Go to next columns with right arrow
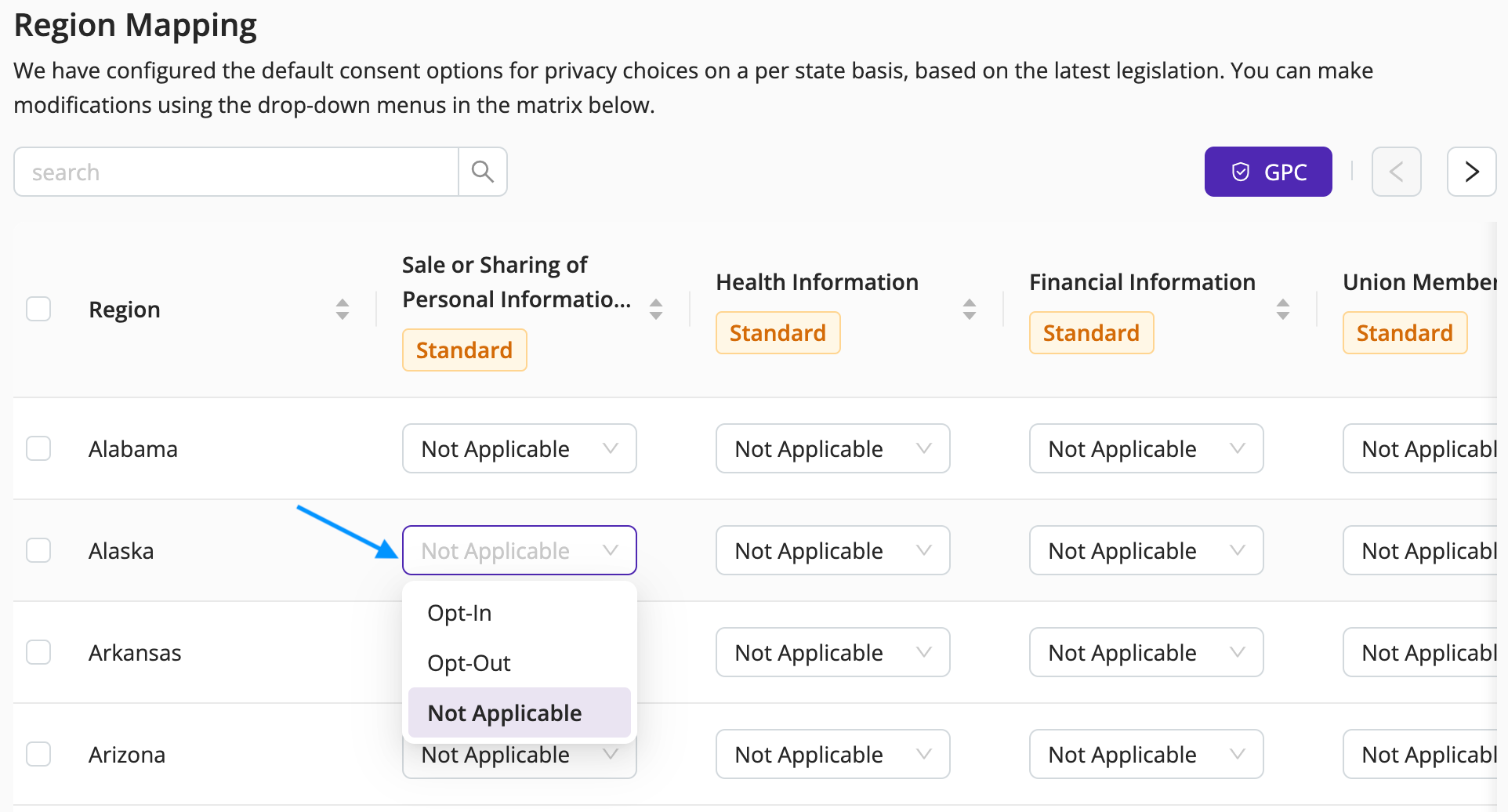Image resolution: width=1508 pixels, height=812 pixels. pyautogui.click(x=1471, y=172)
